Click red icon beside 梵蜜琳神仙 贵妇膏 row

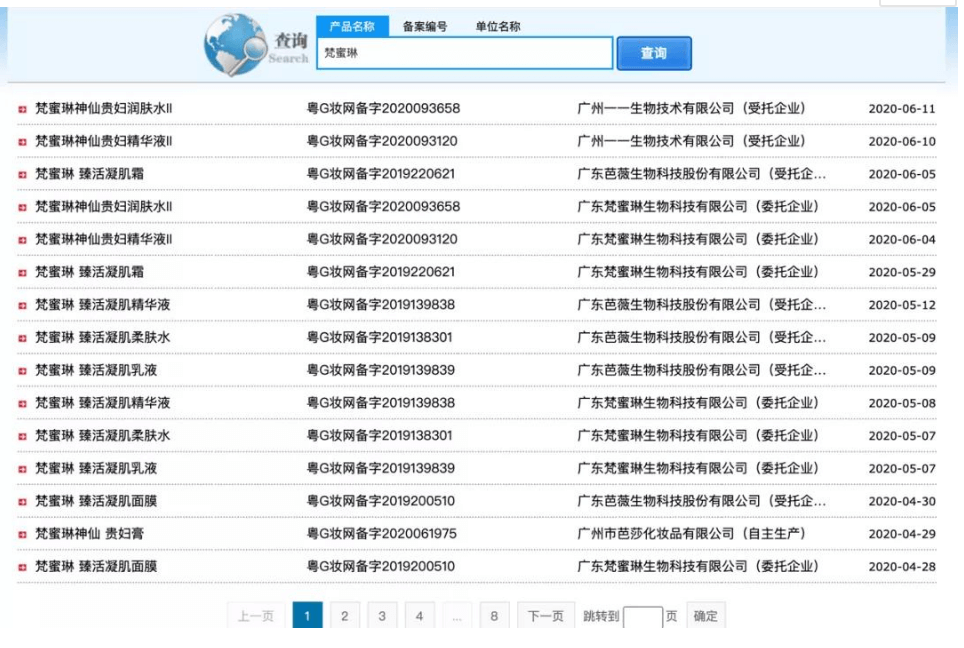(22, 534)
